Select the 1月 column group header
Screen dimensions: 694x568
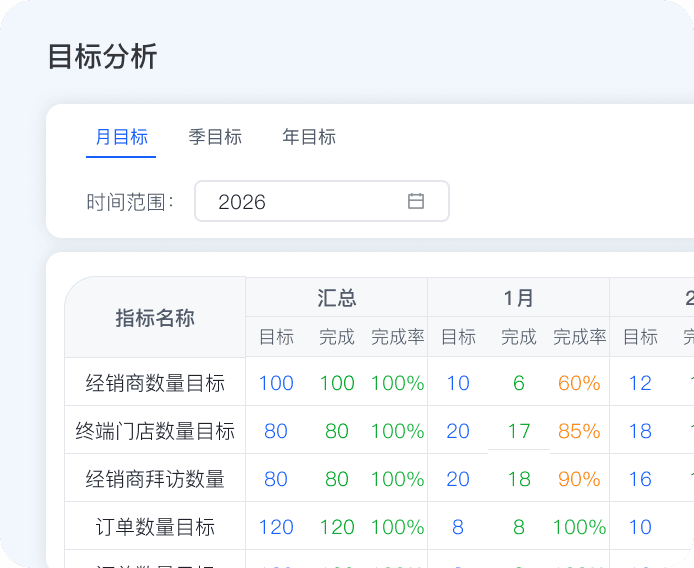pyautogui.click(x=519, y=298)
